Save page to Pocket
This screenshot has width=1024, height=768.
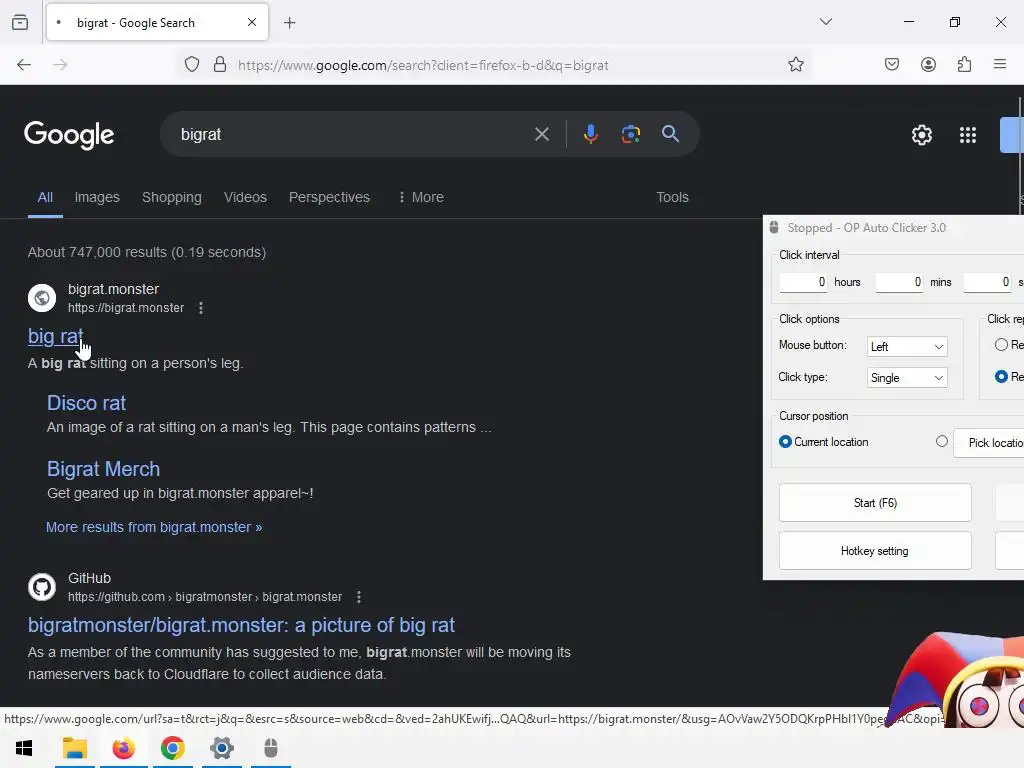coord(892,65)
